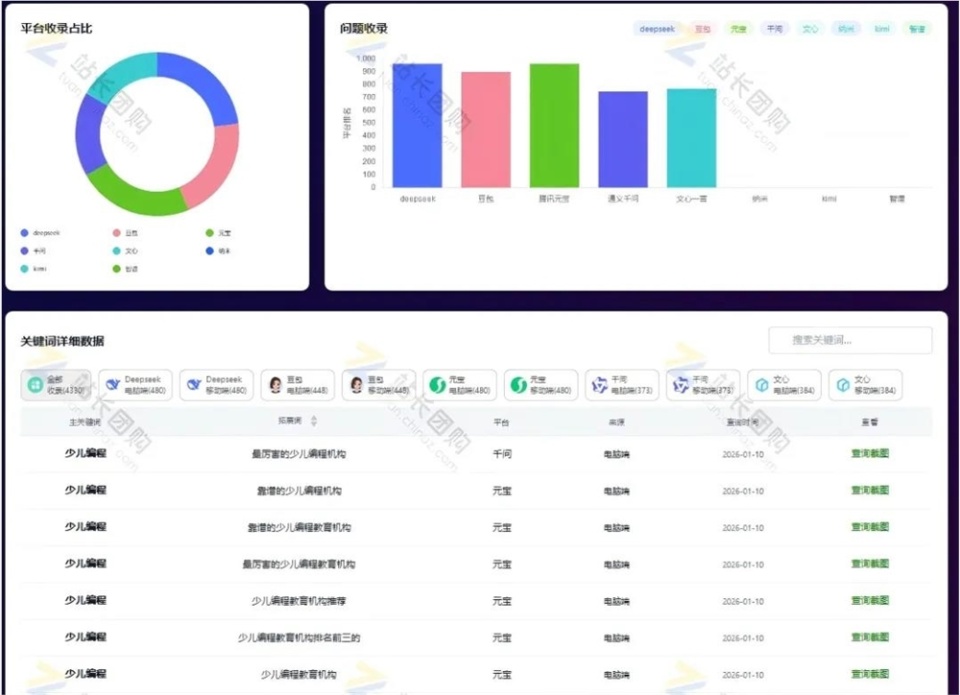960x695 pixels.
Task: Click the 关键词详细数据 section title
Action: pos(62,341)
